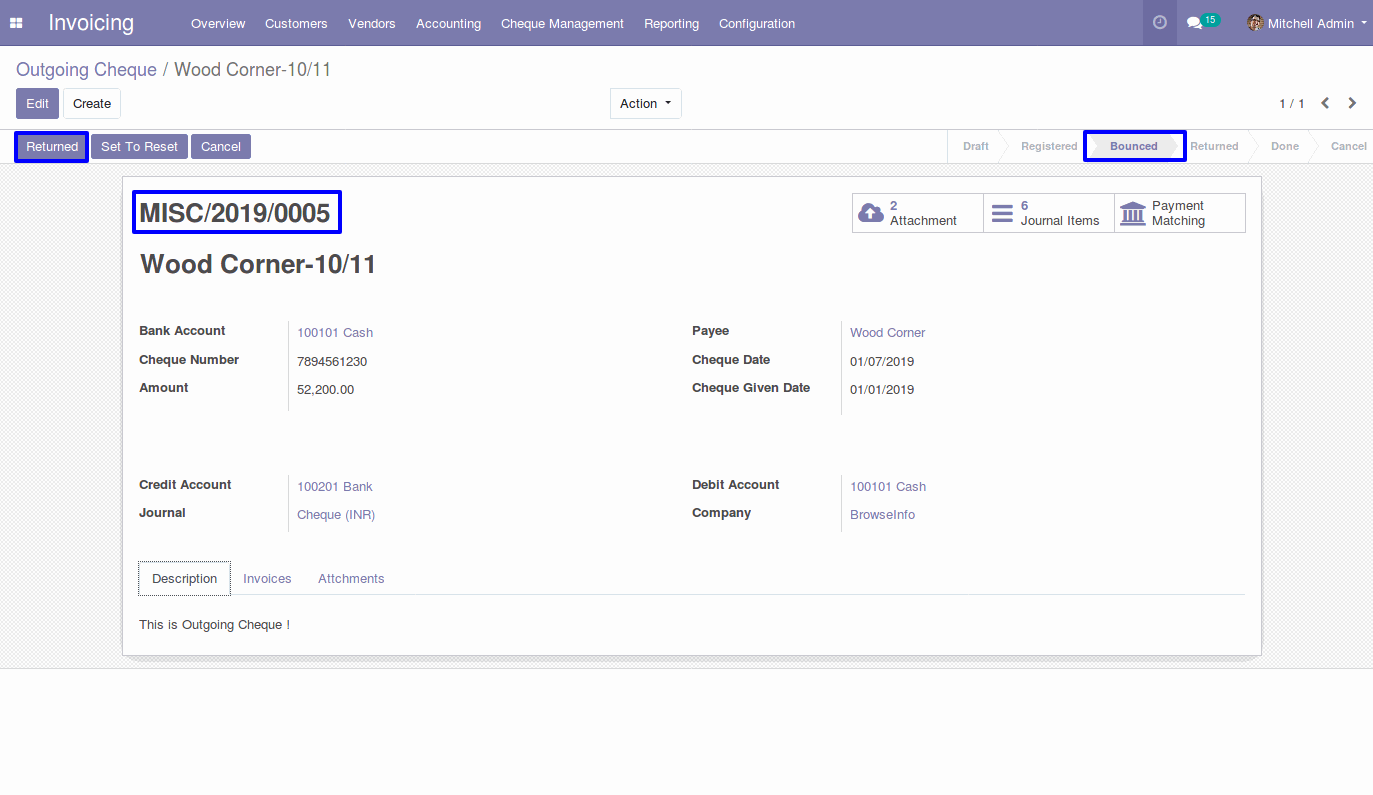Expand the Action dropdown

point(646,104)
